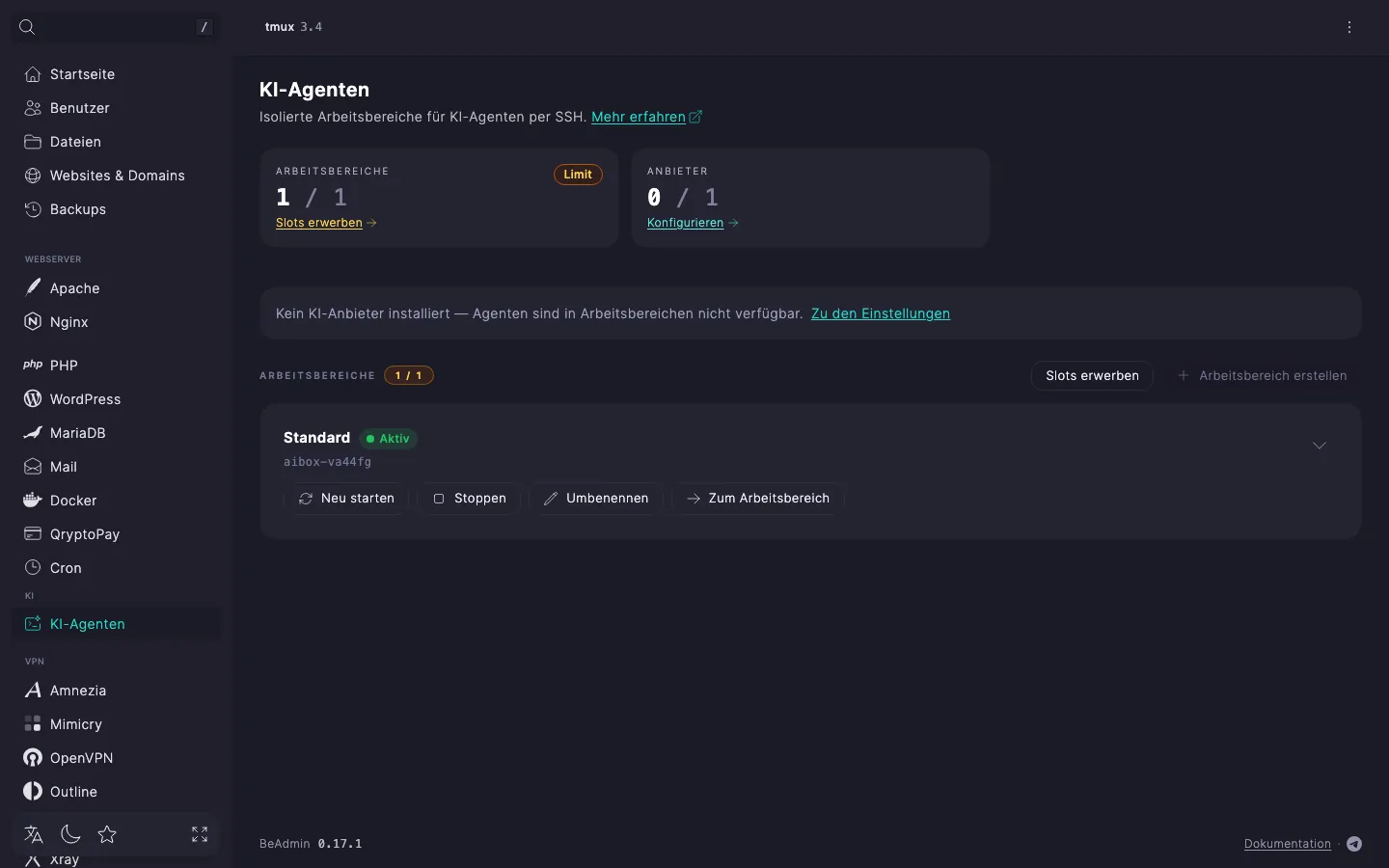Image resolution: width=1389 pixels, height=868 pixels.
Task: Click the Docker whale icon
Action: coord(33,500)
